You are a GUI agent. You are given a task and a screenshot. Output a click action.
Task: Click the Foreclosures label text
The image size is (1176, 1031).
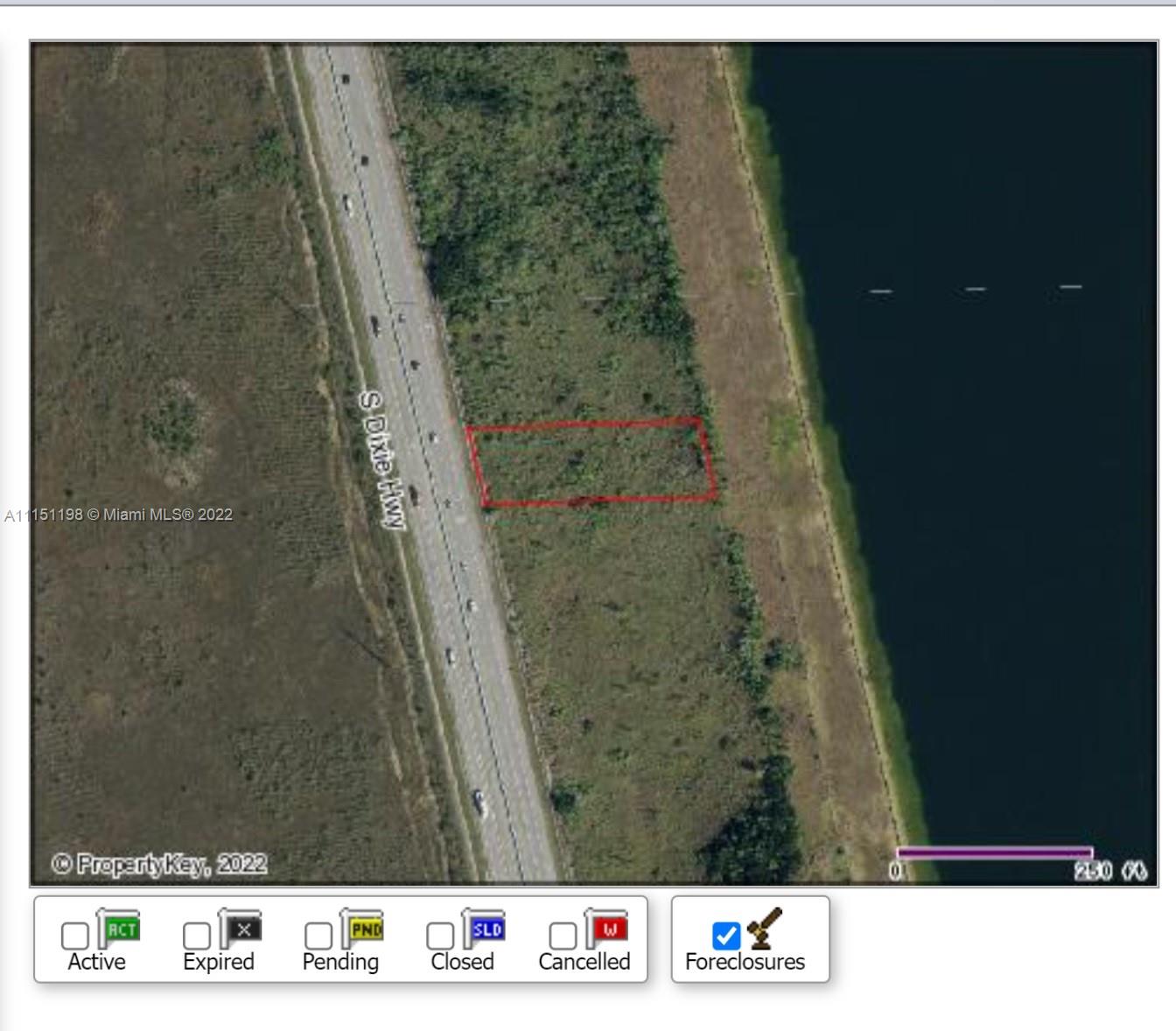tap(745, 962)
